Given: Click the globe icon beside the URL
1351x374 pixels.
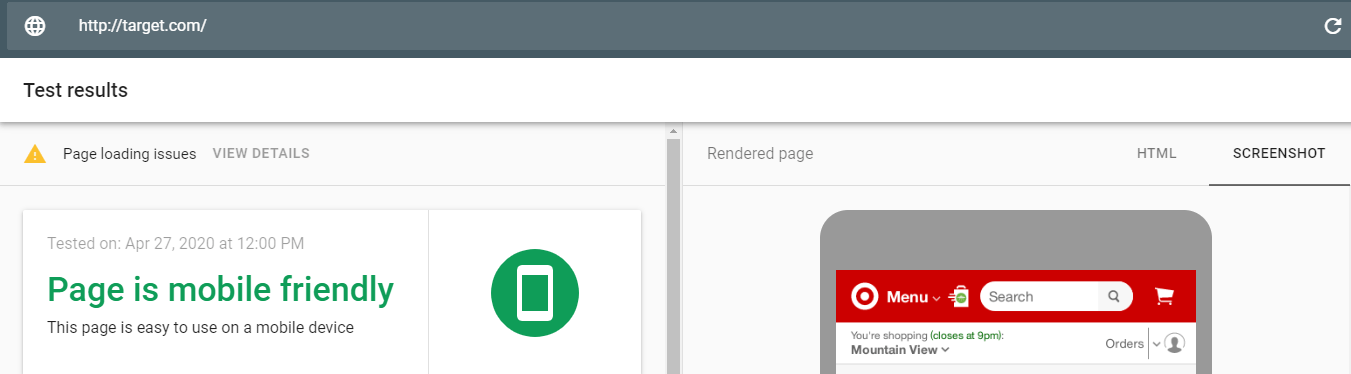Looking at the screenshot, I should [x=35, y=26].
